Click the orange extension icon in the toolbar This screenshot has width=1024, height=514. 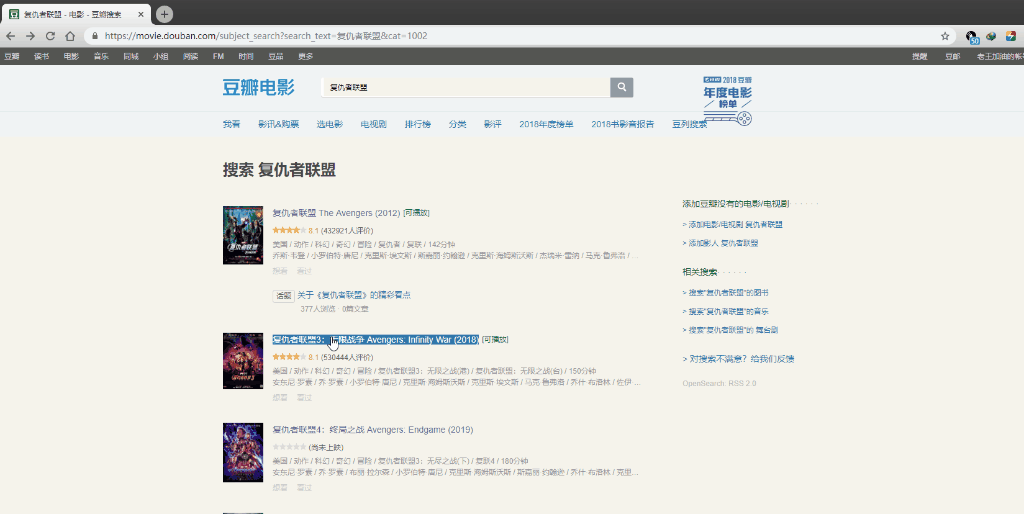coord(1011,36)
